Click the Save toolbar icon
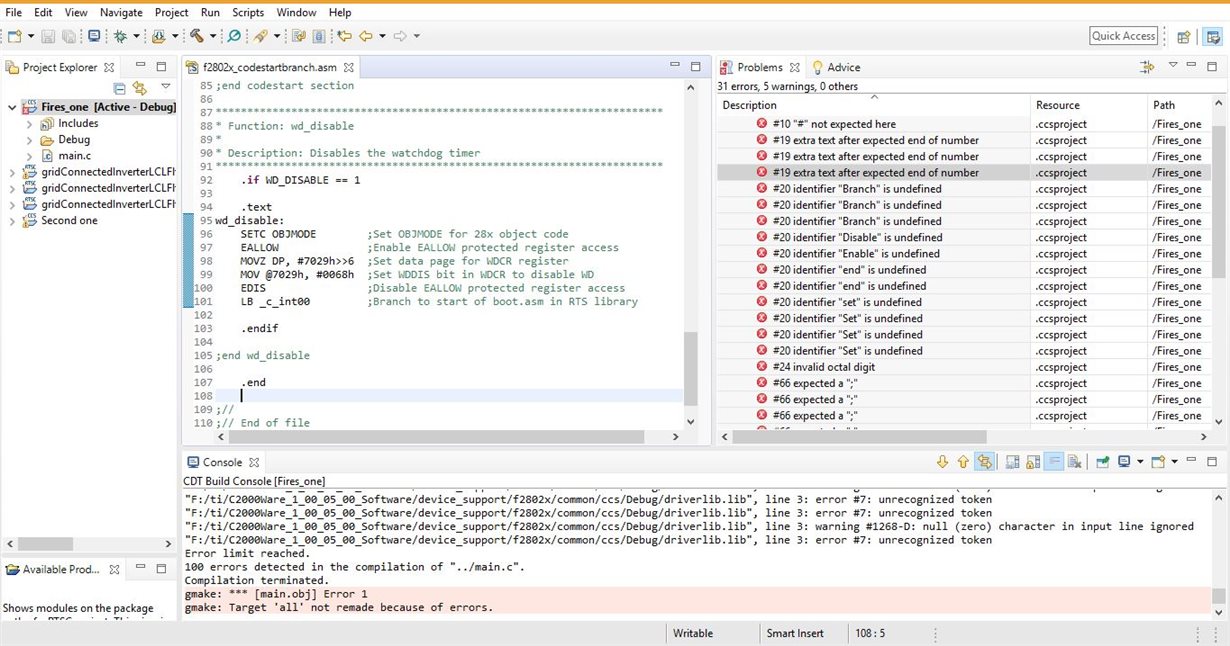 pyautogui.click(x=49, y=36)
